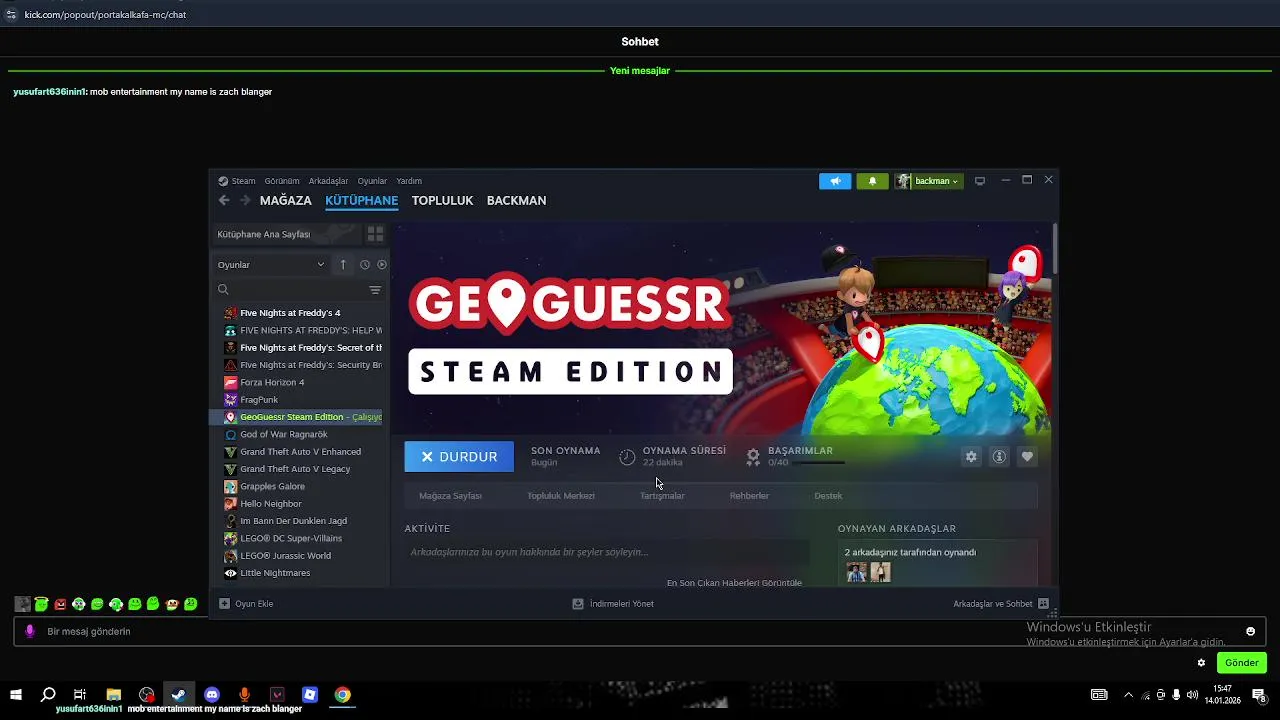Click Oyun Ekle at bottom left
The image size is (1280, 720).
(246, 604)
